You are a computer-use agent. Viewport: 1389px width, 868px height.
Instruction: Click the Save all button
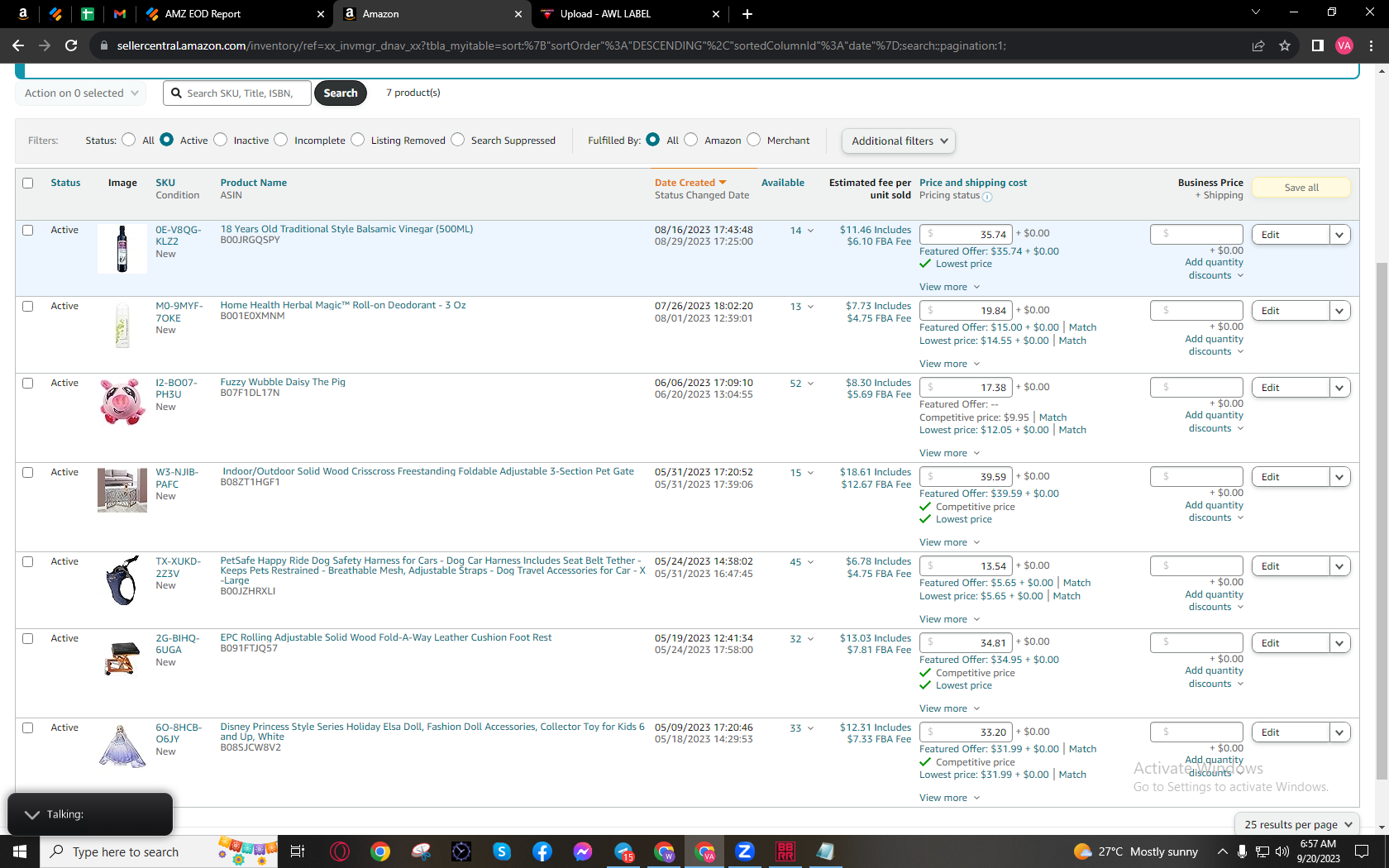tap(1301, 188)
